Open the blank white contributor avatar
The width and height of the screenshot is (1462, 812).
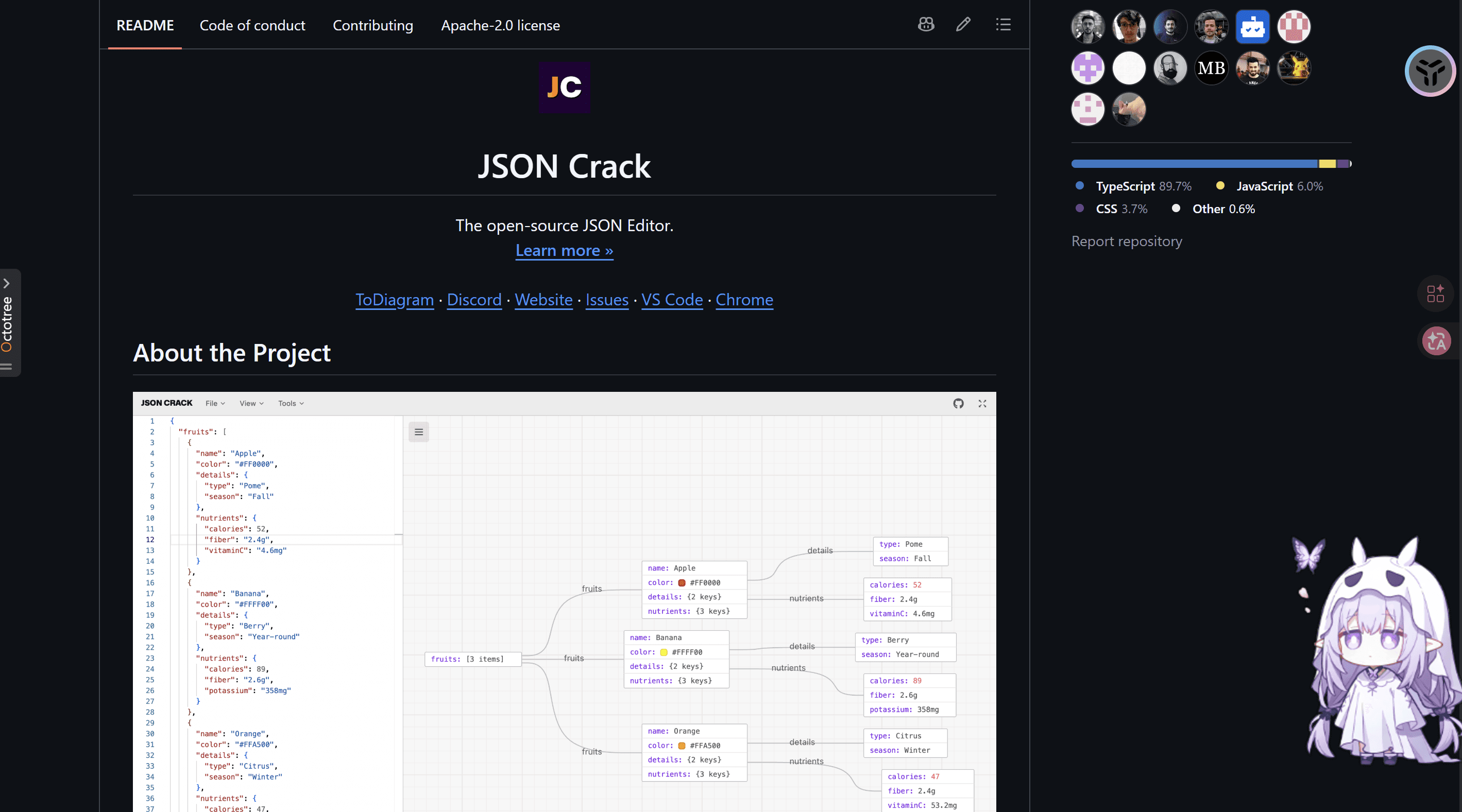point(1129,68)
